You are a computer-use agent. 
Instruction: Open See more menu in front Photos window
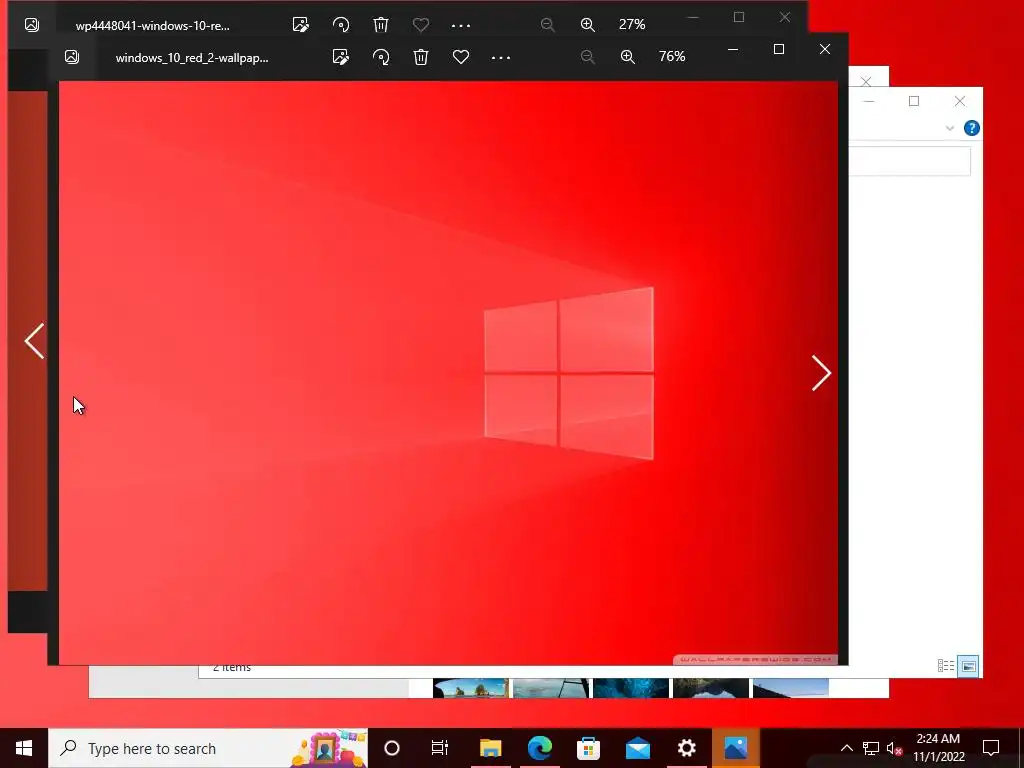pos(501,57)
